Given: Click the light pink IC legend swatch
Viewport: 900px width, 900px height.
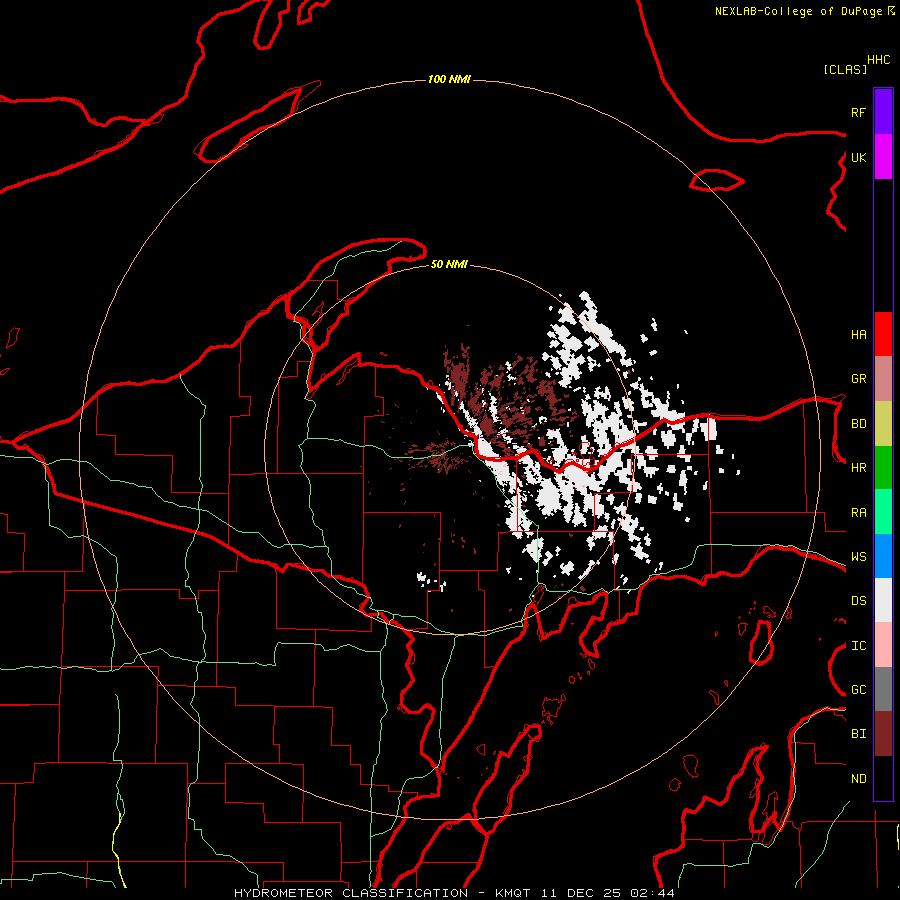Looking at the screenshot, I should (883, 645).
